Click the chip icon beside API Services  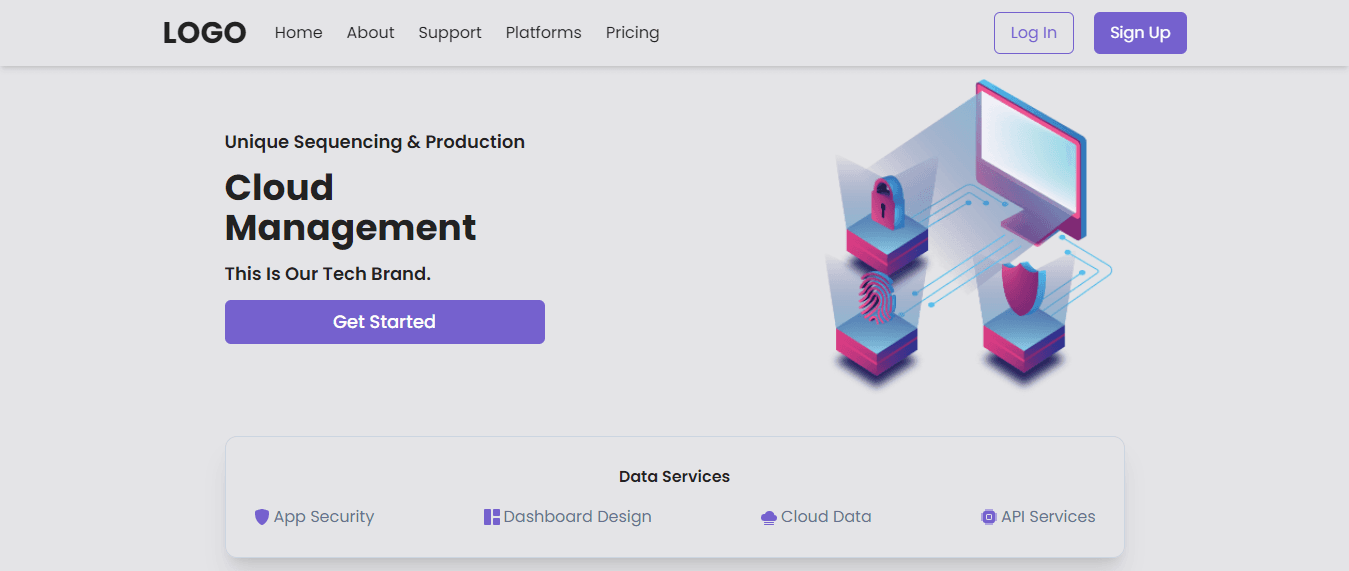pyautogui.click(x=989, y=517)
